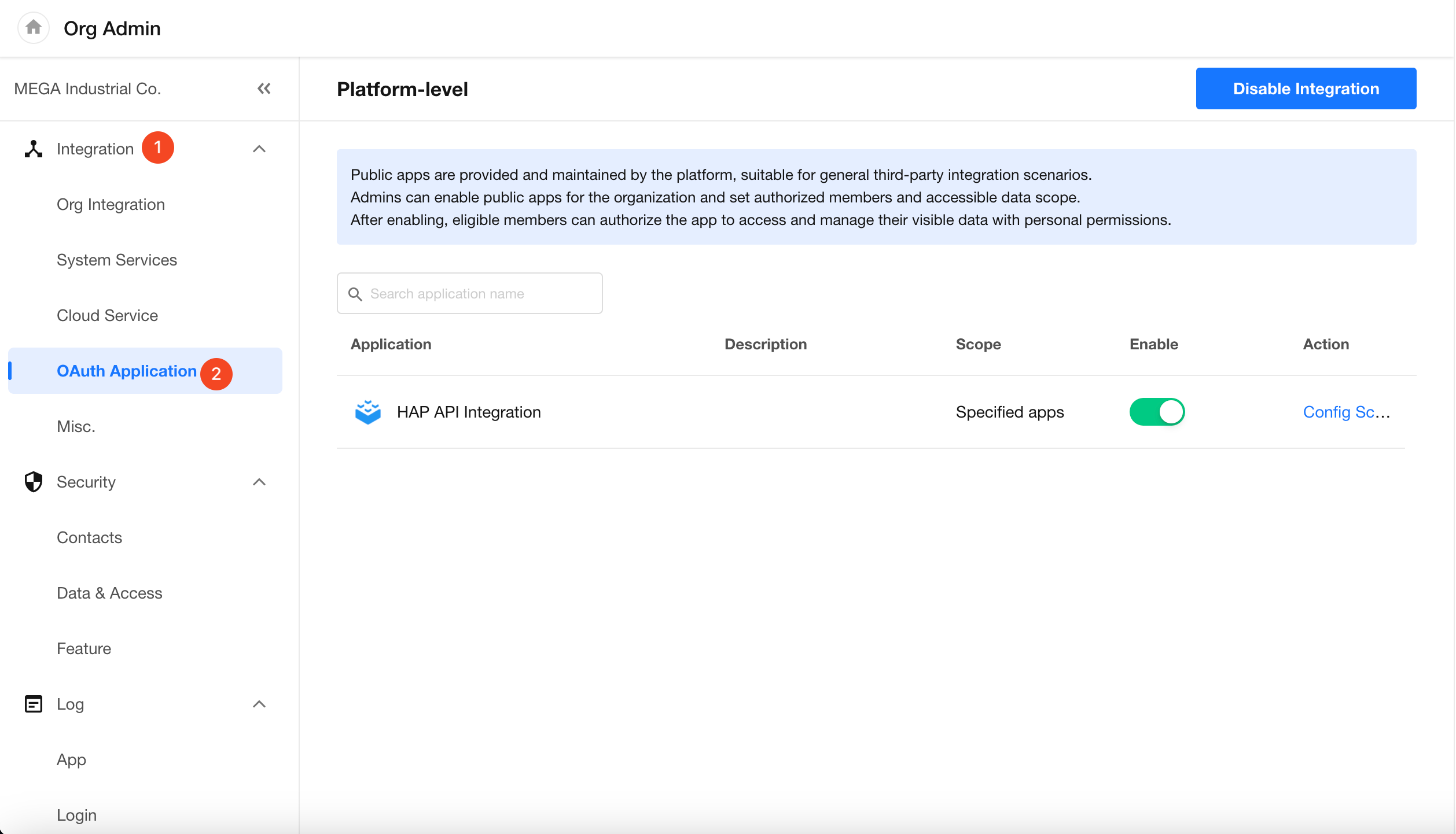Click the search magnifier icon

[355, 294]
